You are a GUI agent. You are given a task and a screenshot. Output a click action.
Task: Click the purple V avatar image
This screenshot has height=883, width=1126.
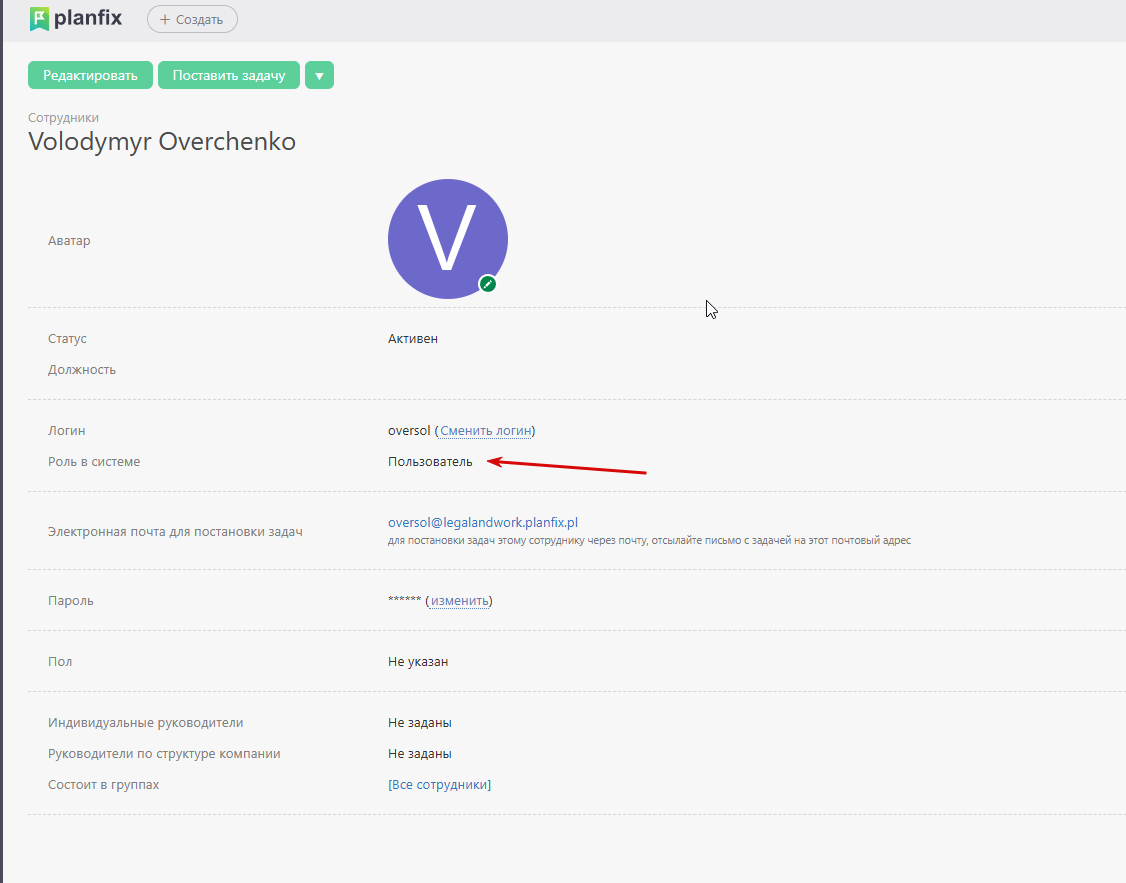[447, 238]
